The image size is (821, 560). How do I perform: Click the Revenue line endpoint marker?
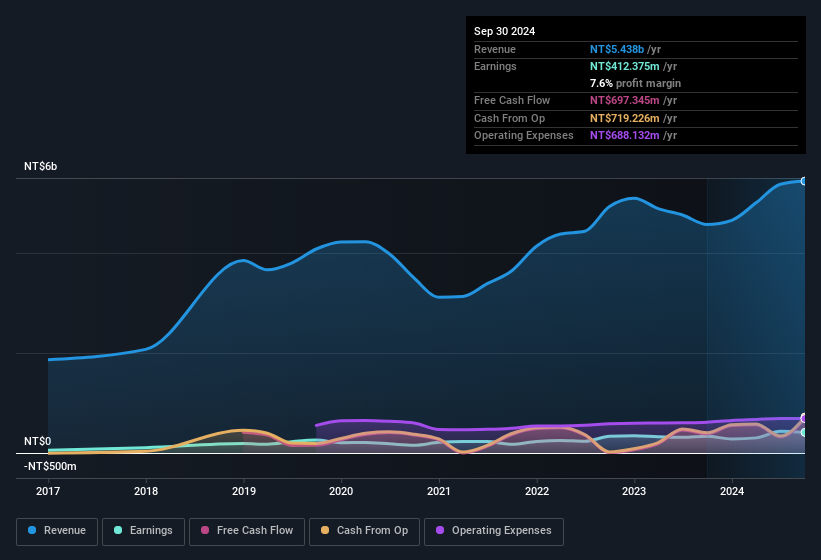click(x=804, y=181)
